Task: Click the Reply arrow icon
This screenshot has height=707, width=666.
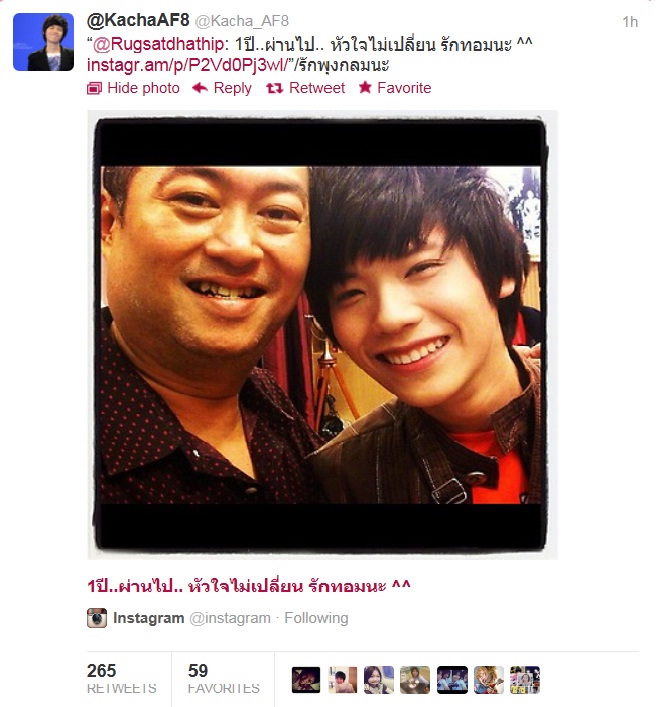Action: [x=200, y=88]
